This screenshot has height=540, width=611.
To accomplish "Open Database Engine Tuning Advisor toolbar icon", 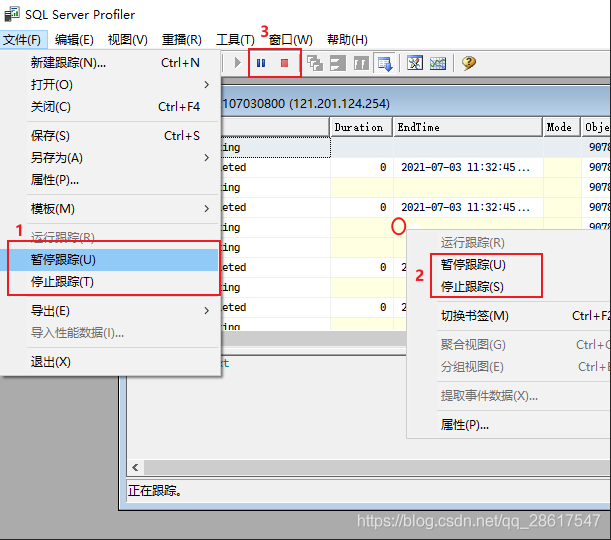I will [415, 63].
